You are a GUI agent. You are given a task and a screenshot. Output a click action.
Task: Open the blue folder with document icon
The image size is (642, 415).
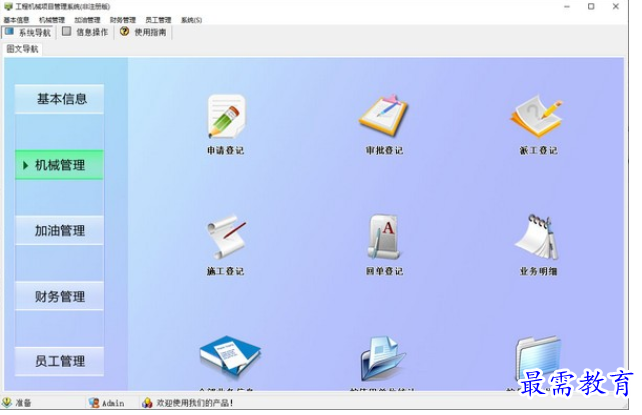tap(383, 359)
